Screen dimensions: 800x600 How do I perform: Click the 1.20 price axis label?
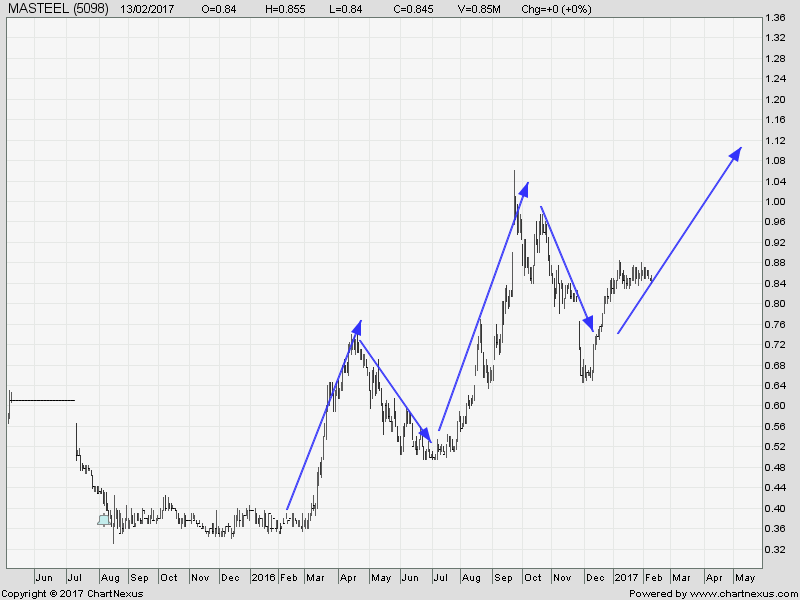[776, 99]
